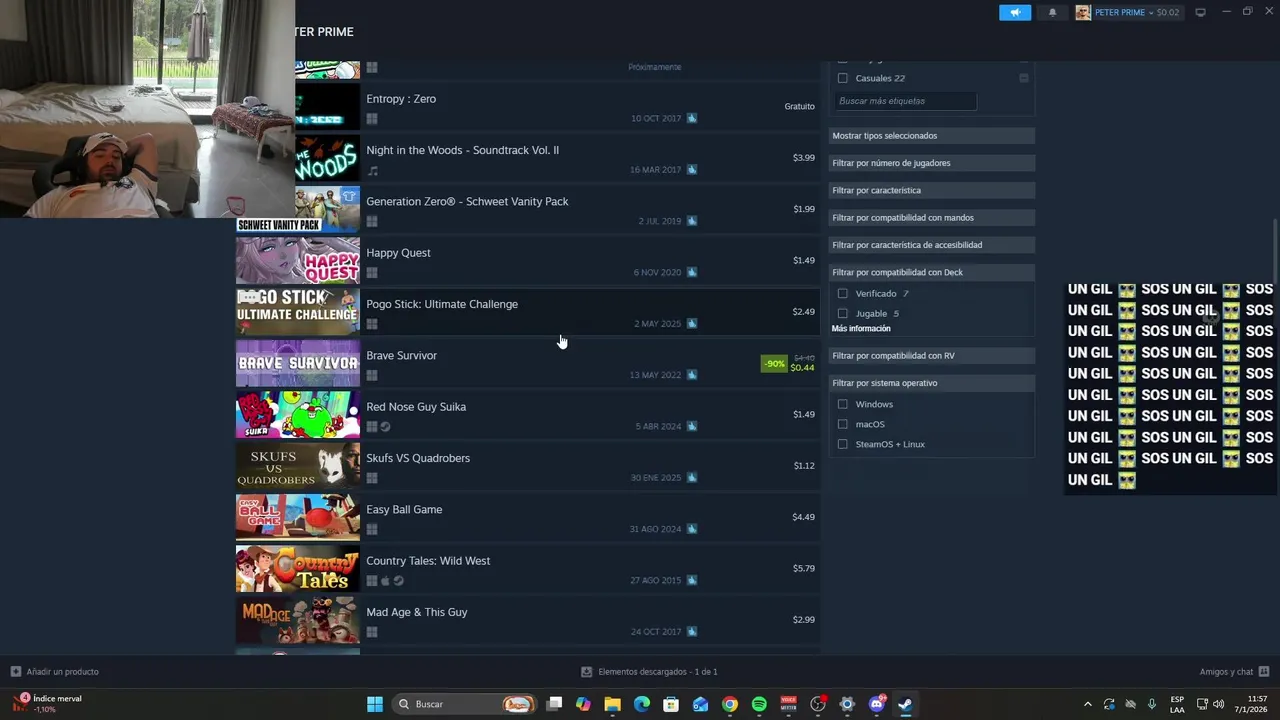Open the Amigos y chat icon
This screenshot has height=720, width=1280.
[x=1264, y=672]
